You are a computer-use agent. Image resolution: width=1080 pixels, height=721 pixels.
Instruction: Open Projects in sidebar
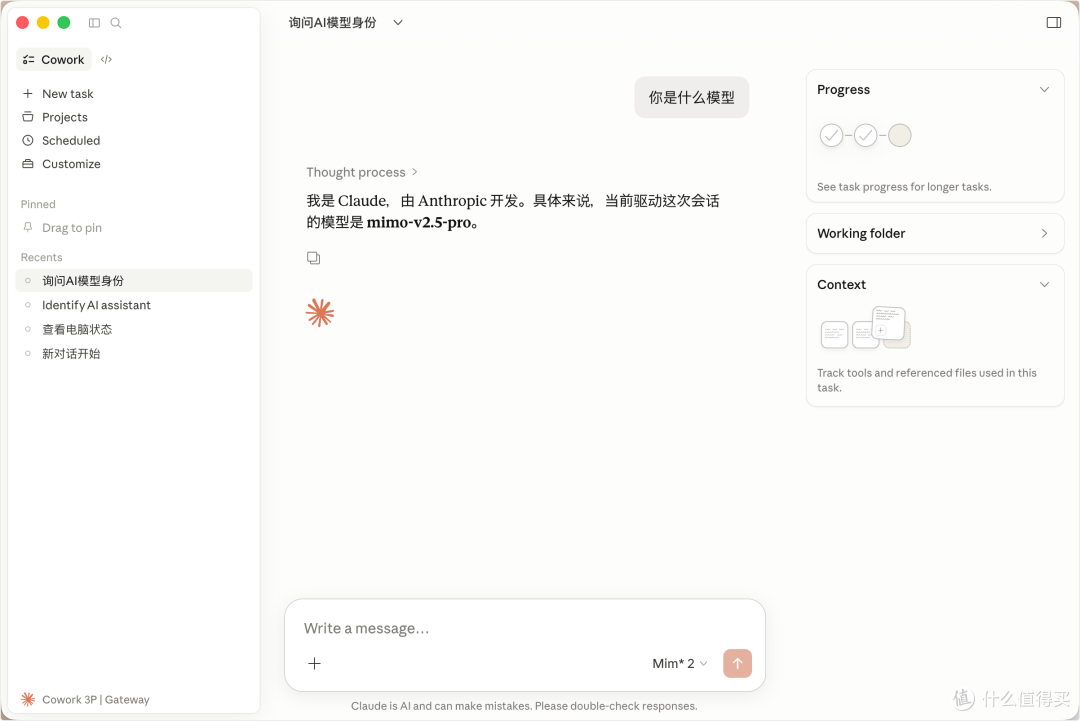[x=65, y=117]
